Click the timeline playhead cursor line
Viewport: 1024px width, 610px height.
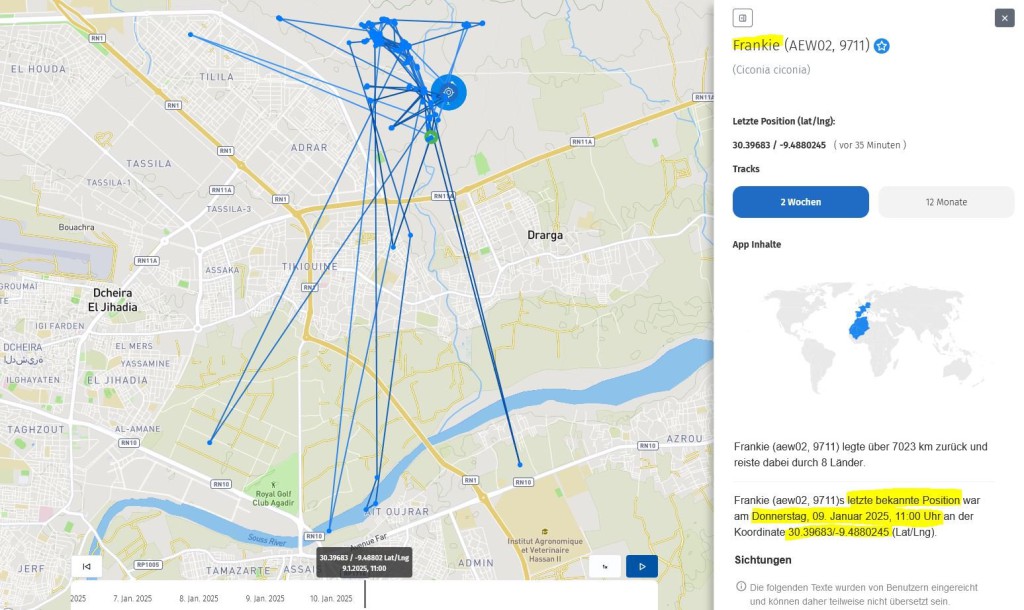coord(365,594)
